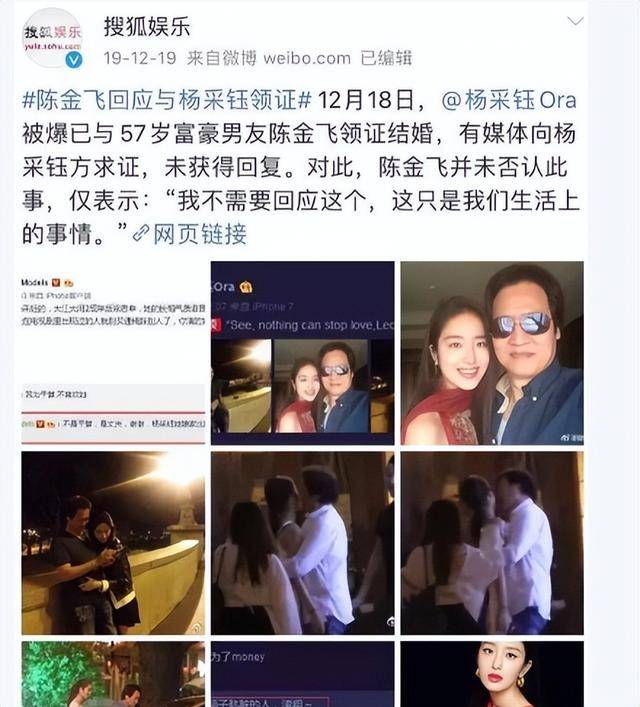Click the 19-12-19 post date

pyautogui.click(x=140, y=58)
